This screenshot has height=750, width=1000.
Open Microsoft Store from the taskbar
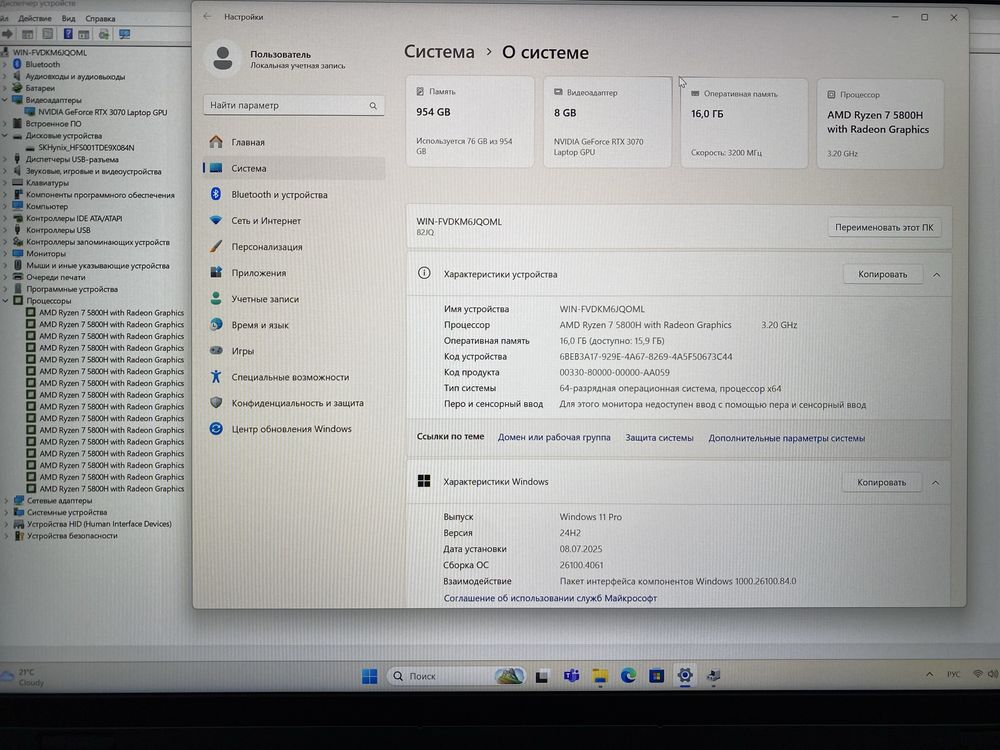click(656, 676)
